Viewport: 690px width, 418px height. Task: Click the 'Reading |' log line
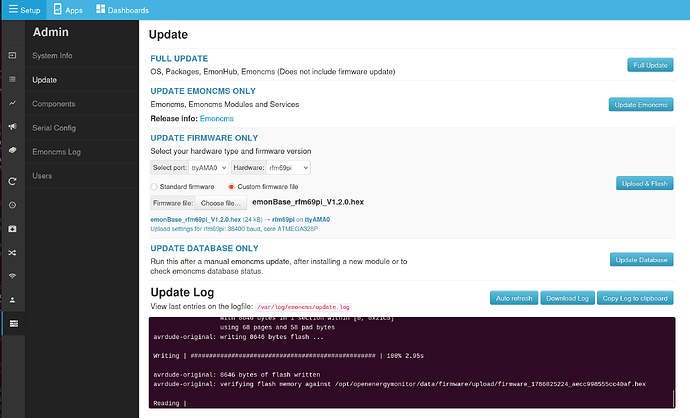pyautogui.click(x=170, y=403)
